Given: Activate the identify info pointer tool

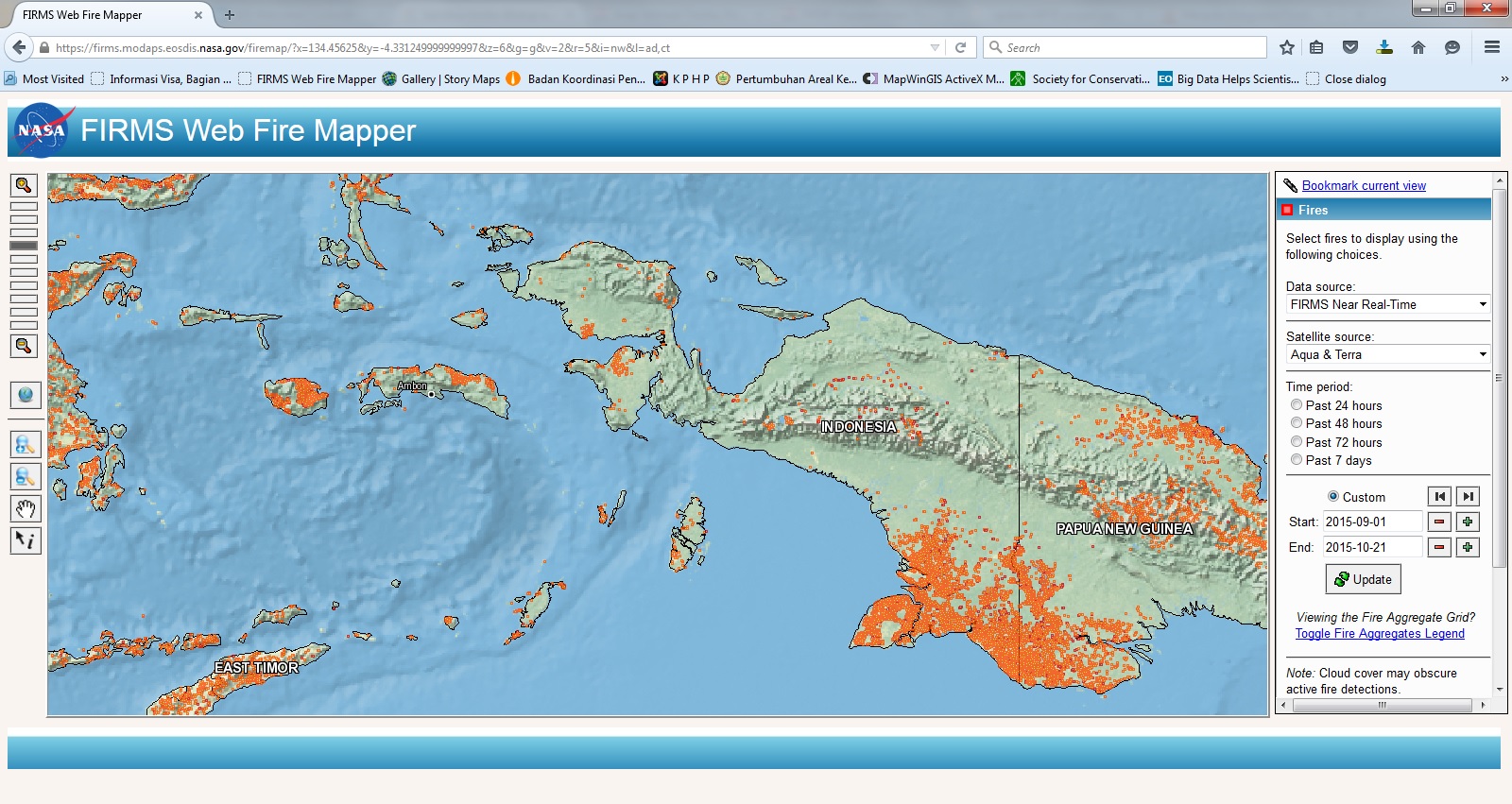Looking at the screenshot, I should (x=26, y=540).
